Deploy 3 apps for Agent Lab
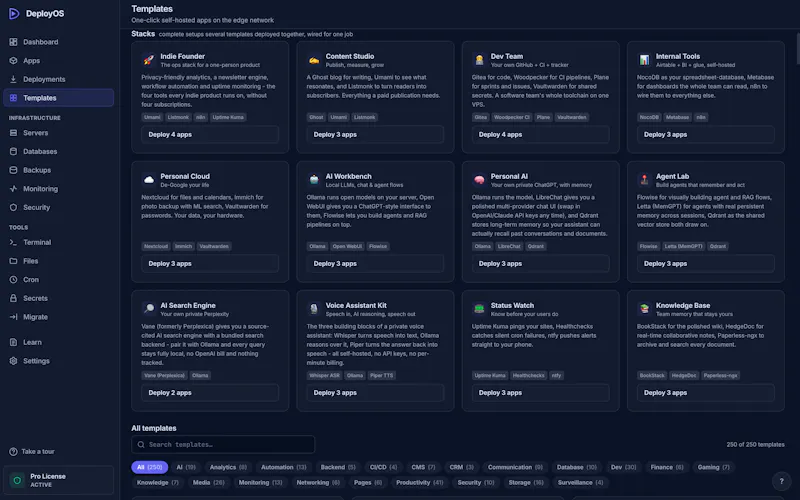Image resolution: width=800 pixels, height=500 pixels. (706, 264)
